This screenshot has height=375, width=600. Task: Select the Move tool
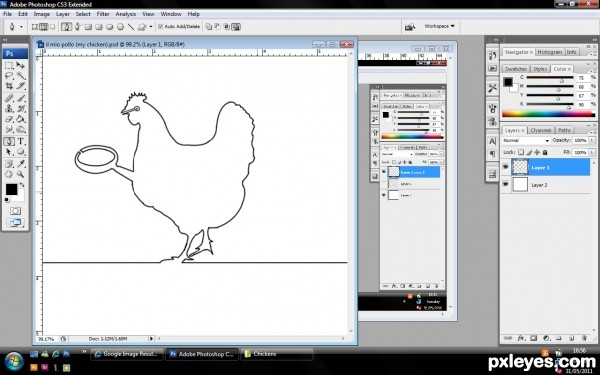[21, 65]
